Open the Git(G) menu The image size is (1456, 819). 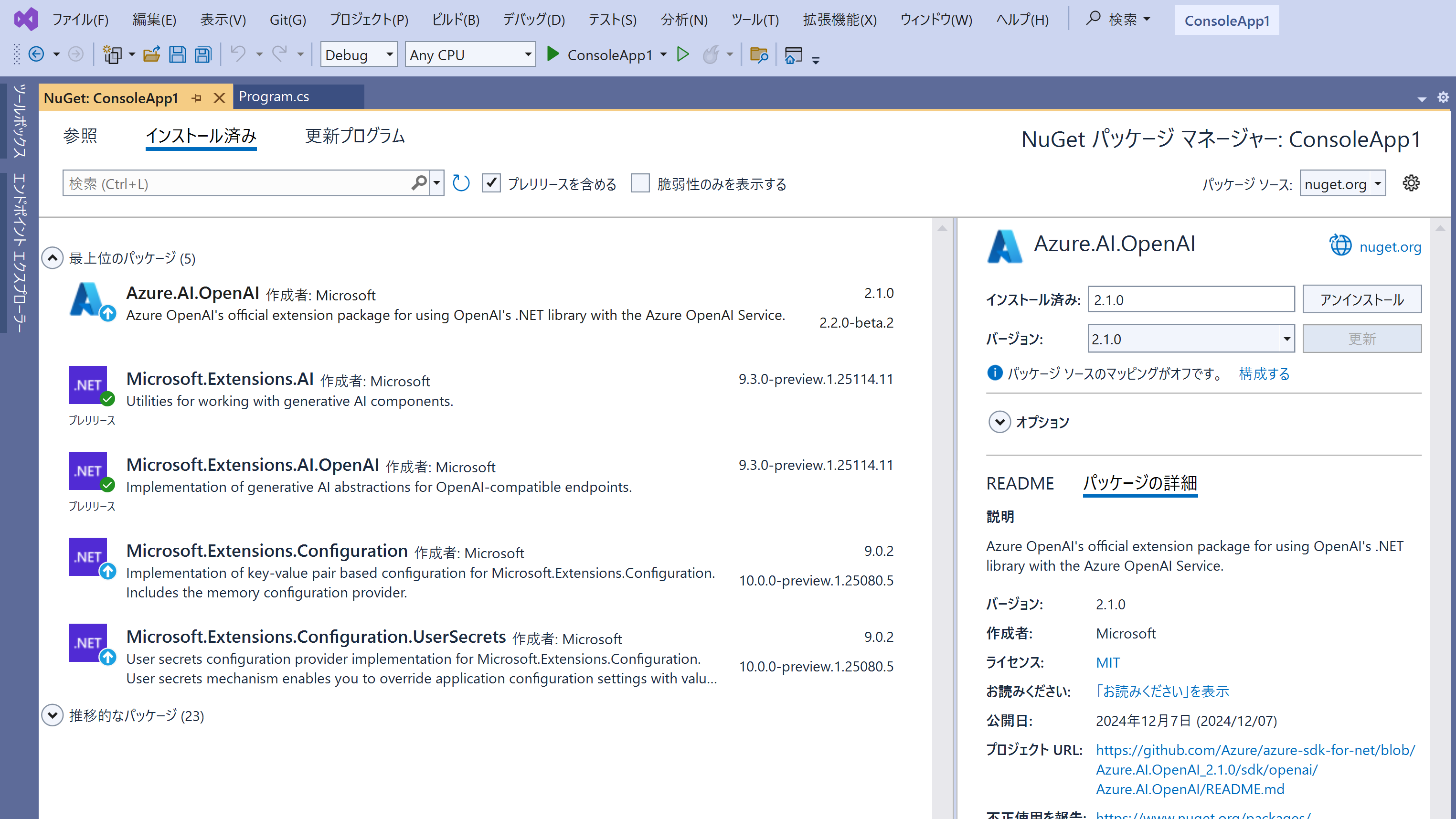[x=287, y=20]
